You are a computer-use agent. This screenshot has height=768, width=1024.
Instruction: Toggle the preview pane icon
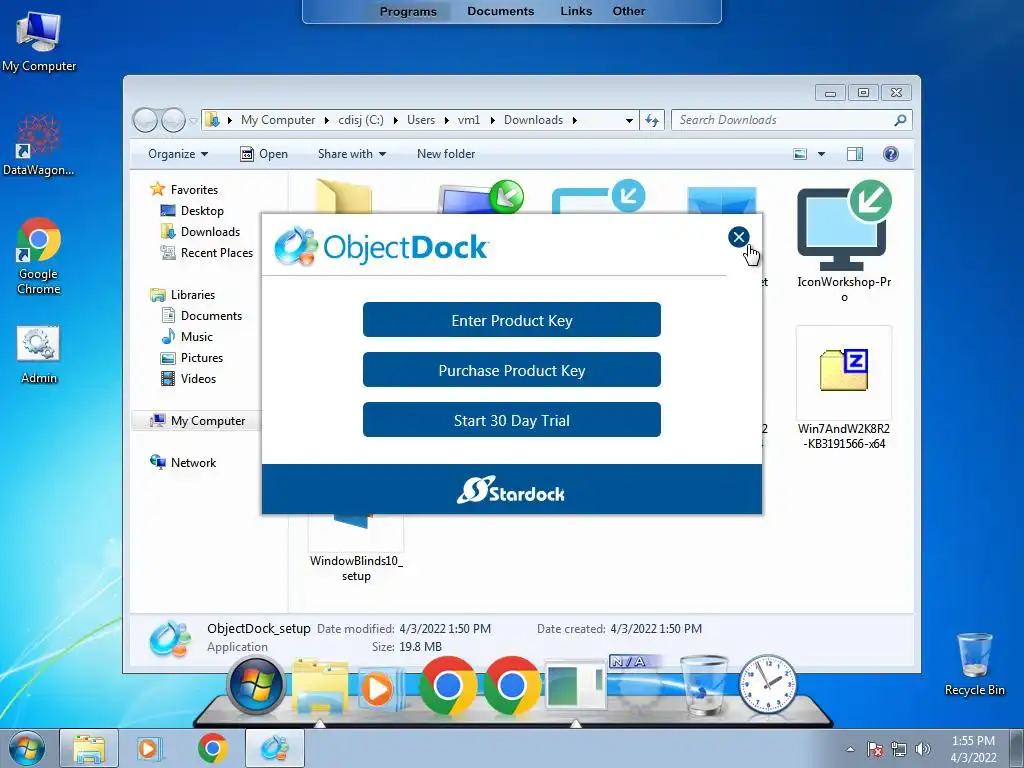pyautogui.click(x=854, y=154)
